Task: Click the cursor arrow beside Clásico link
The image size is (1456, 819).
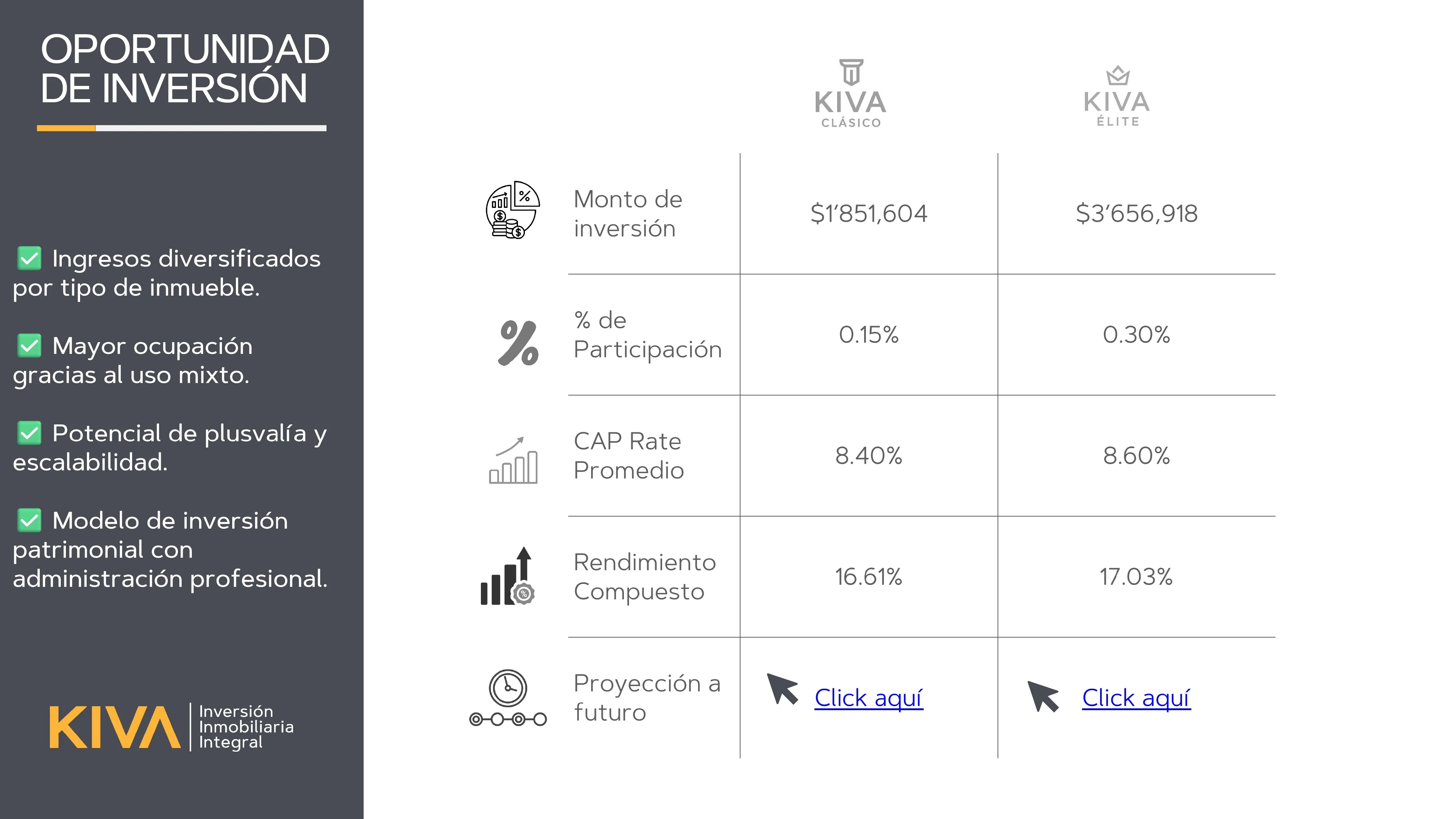Action: 782,689
